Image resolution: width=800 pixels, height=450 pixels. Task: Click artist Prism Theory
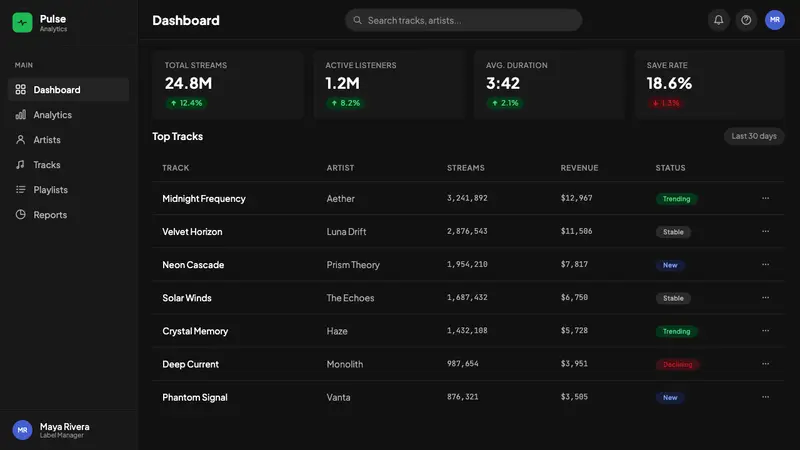353,265
